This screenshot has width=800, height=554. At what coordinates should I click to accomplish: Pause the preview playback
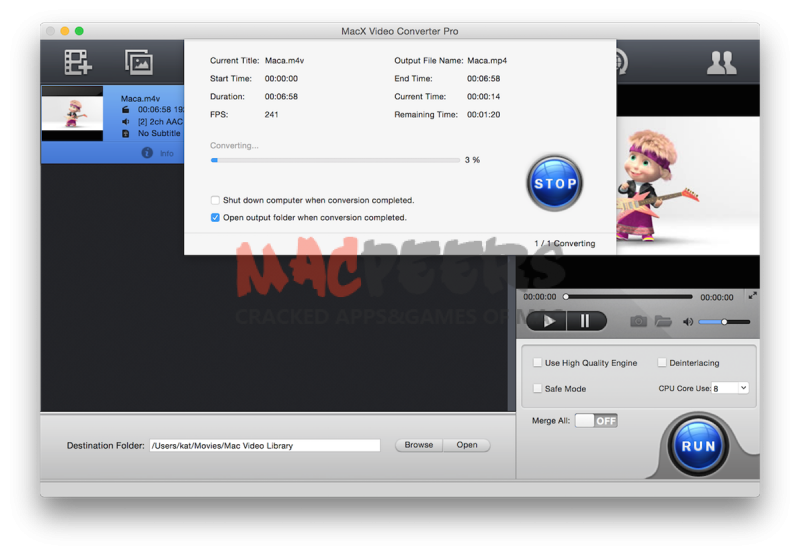[x=586, y=321]
